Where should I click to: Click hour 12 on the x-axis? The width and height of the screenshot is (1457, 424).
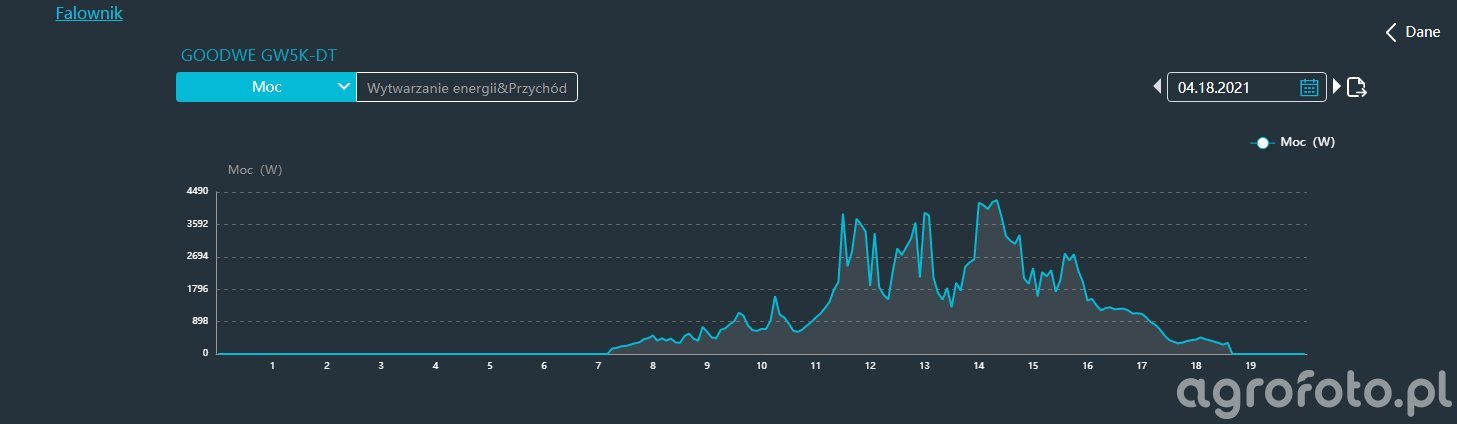(870, 366)
